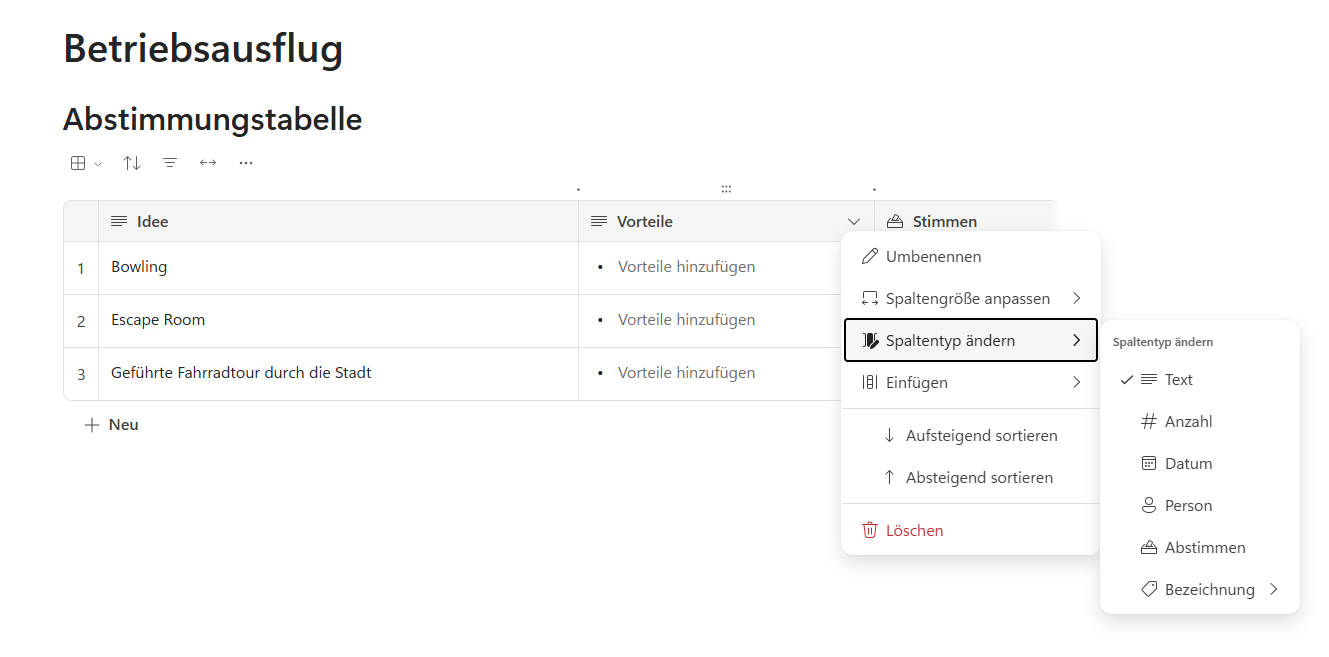Open the filter icon in table toolbar
Viewport: 1329px width, 657px height.
(170, 163)
